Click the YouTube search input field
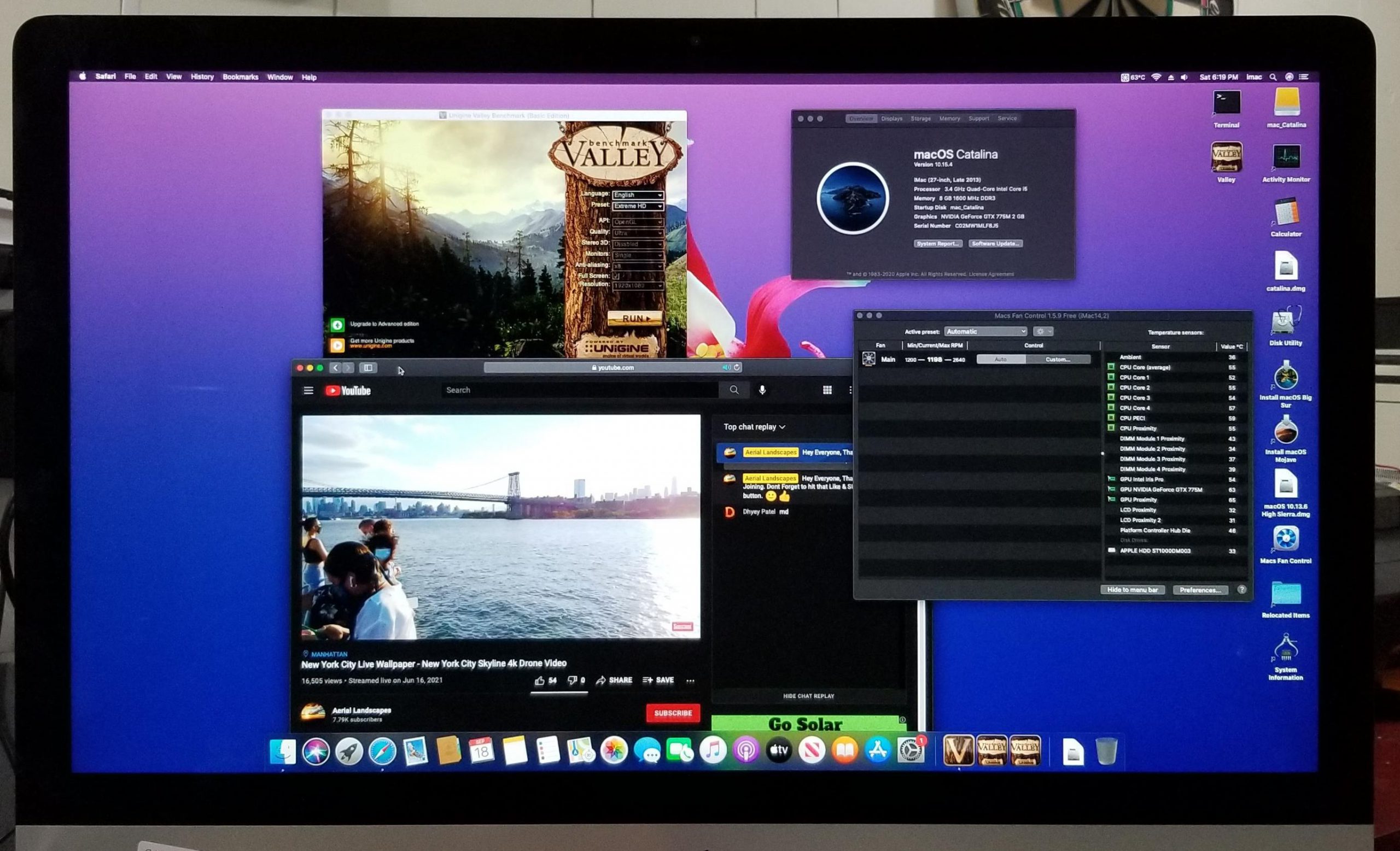This screenshot has width=1400, height=851. [580, 390]
